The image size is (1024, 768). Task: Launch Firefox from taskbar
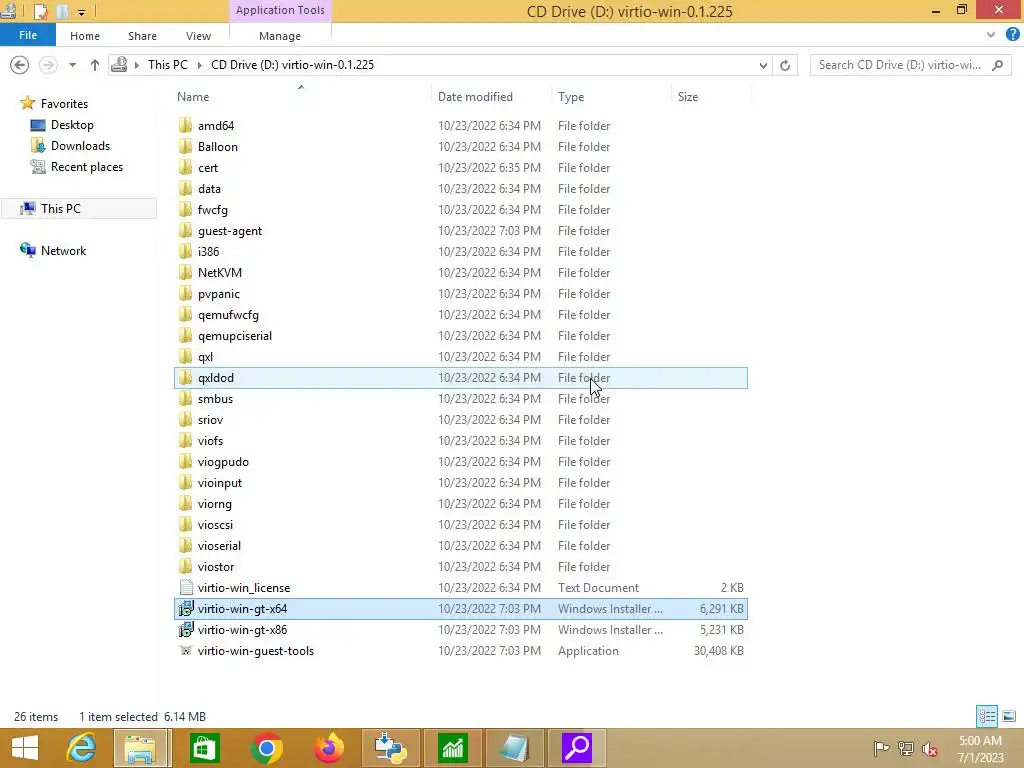tap(328, 748)
